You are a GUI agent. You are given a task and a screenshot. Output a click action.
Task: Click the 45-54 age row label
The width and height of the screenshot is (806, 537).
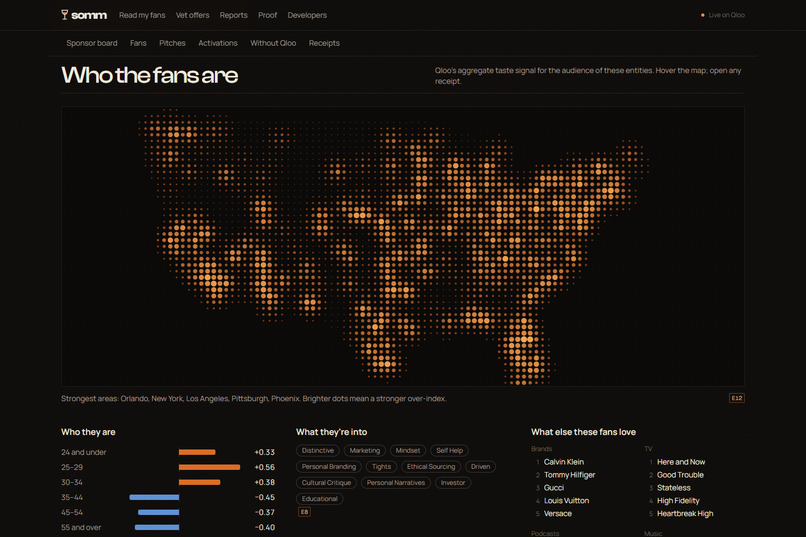coord(71,512)
